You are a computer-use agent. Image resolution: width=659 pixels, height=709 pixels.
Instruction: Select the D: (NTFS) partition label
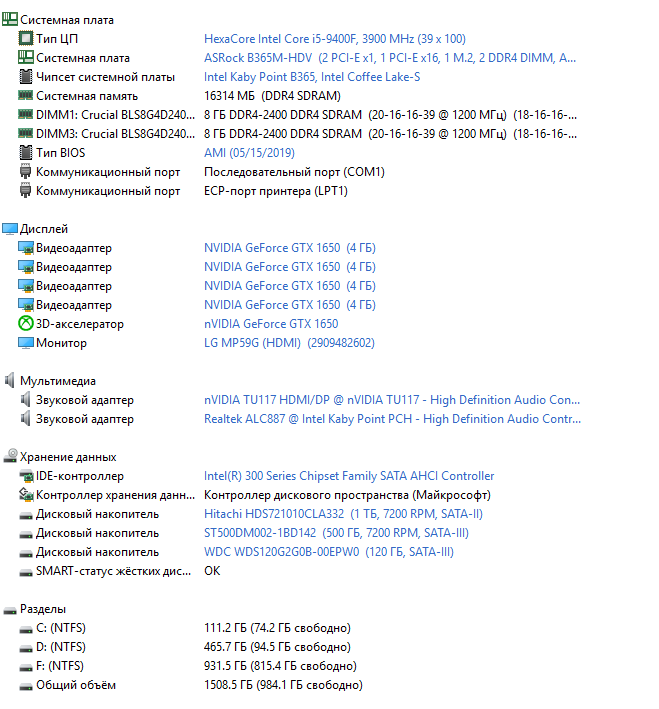[61, 647]
